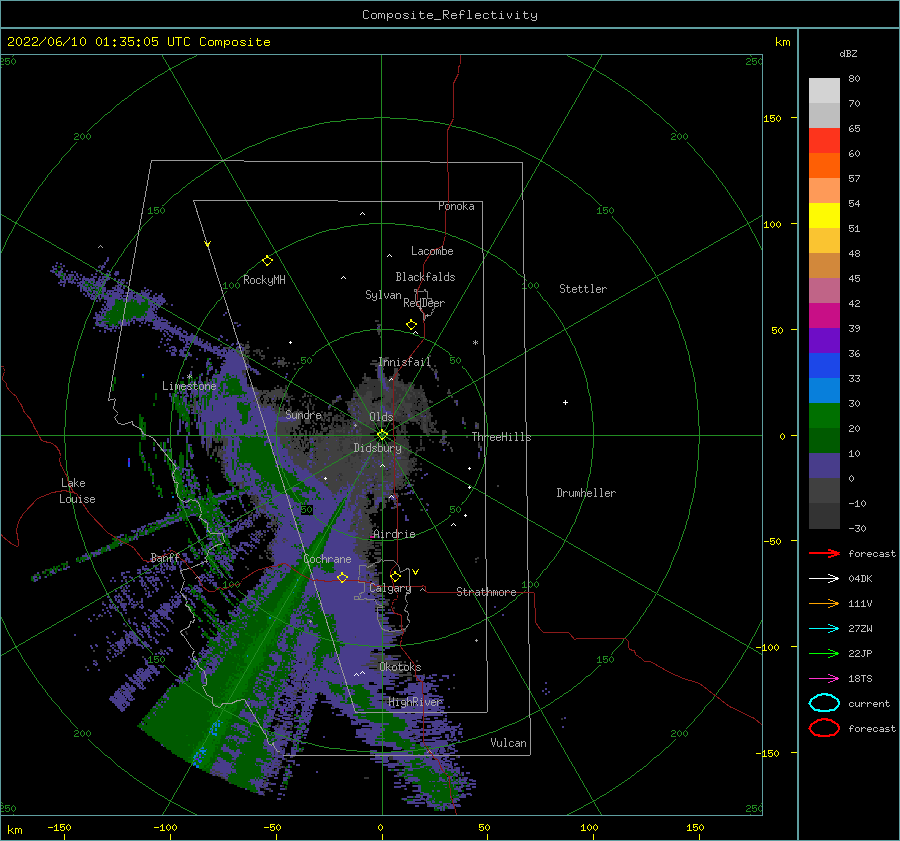Screen dimensions: 900x841
Task: Click the Banff label
Action: 165,558
